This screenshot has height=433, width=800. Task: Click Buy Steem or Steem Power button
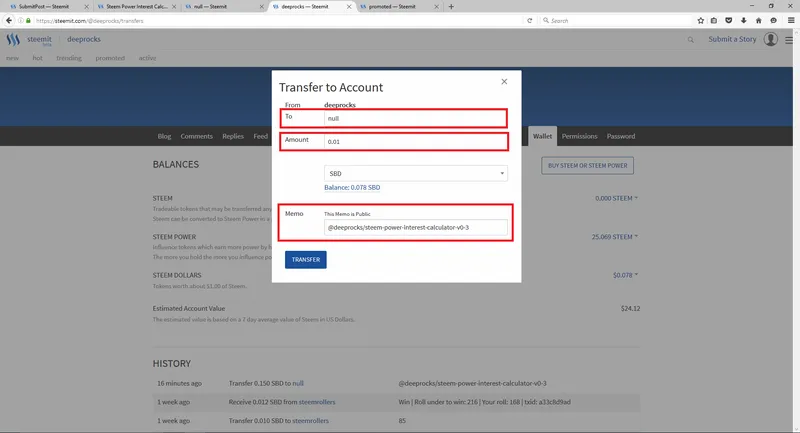[x=587, y=165]
